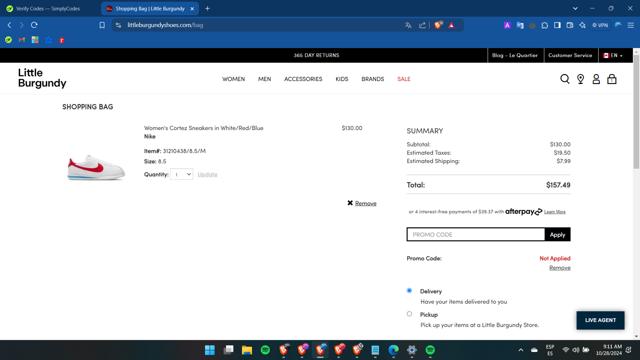Image resolution: width=640 pixels, height=360 pixels.
Task: Open the new tab plus button
Action: [207, 9]
